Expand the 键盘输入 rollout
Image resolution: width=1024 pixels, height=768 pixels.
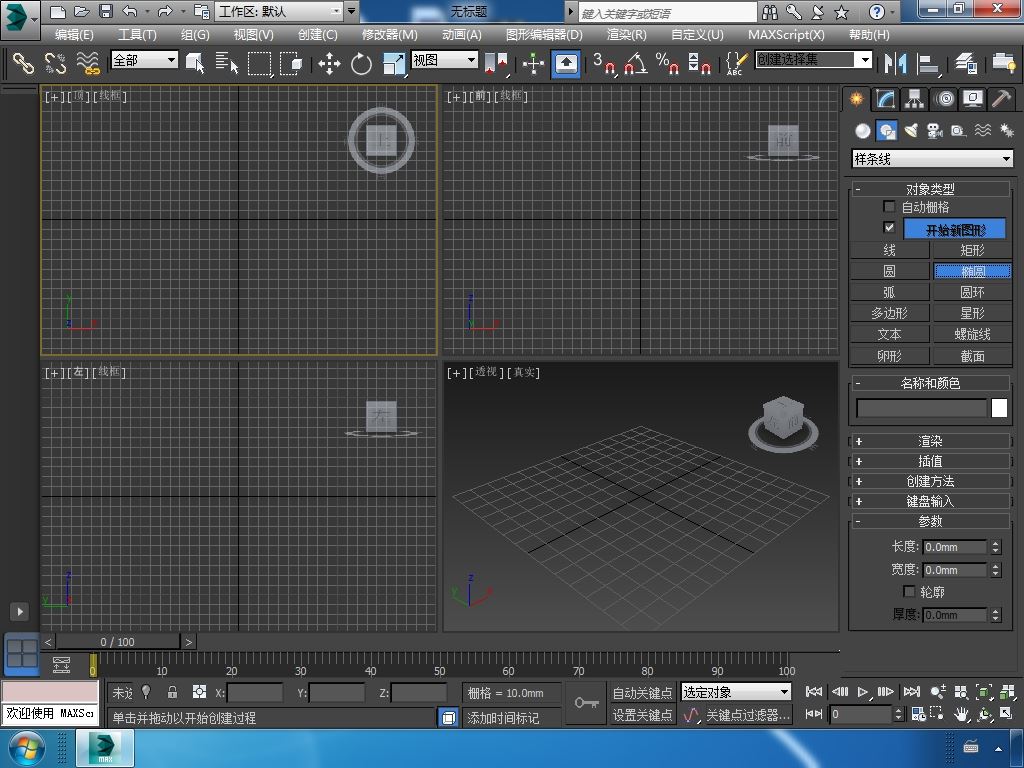[x=930, y=502]
